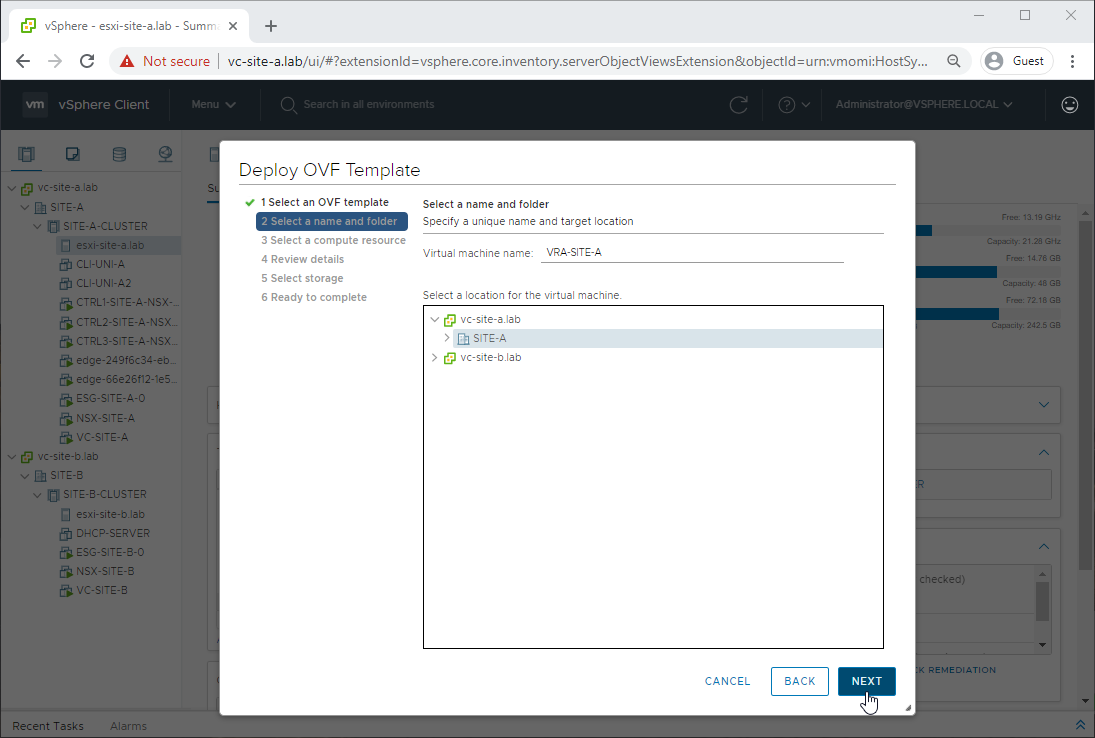Click the ESG-SITE-B-0 VM icon
Viewport: 1095px width, 738px height.
(66, 552)
